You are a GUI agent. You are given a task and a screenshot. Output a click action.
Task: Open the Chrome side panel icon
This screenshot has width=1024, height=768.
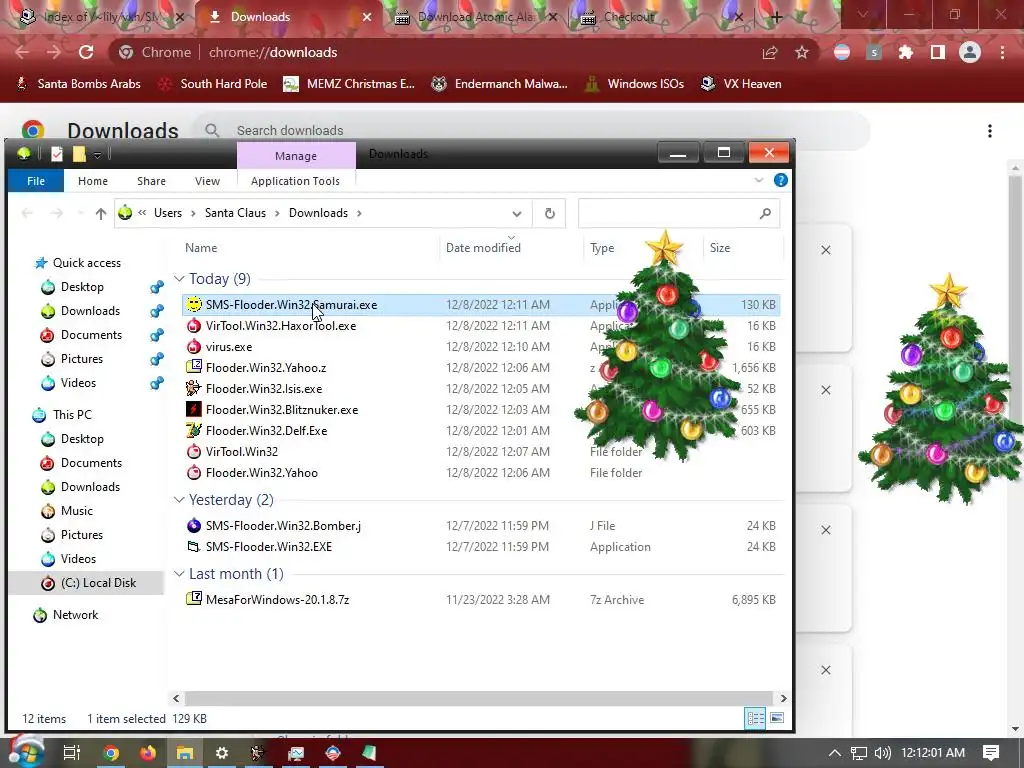[937, 52]
